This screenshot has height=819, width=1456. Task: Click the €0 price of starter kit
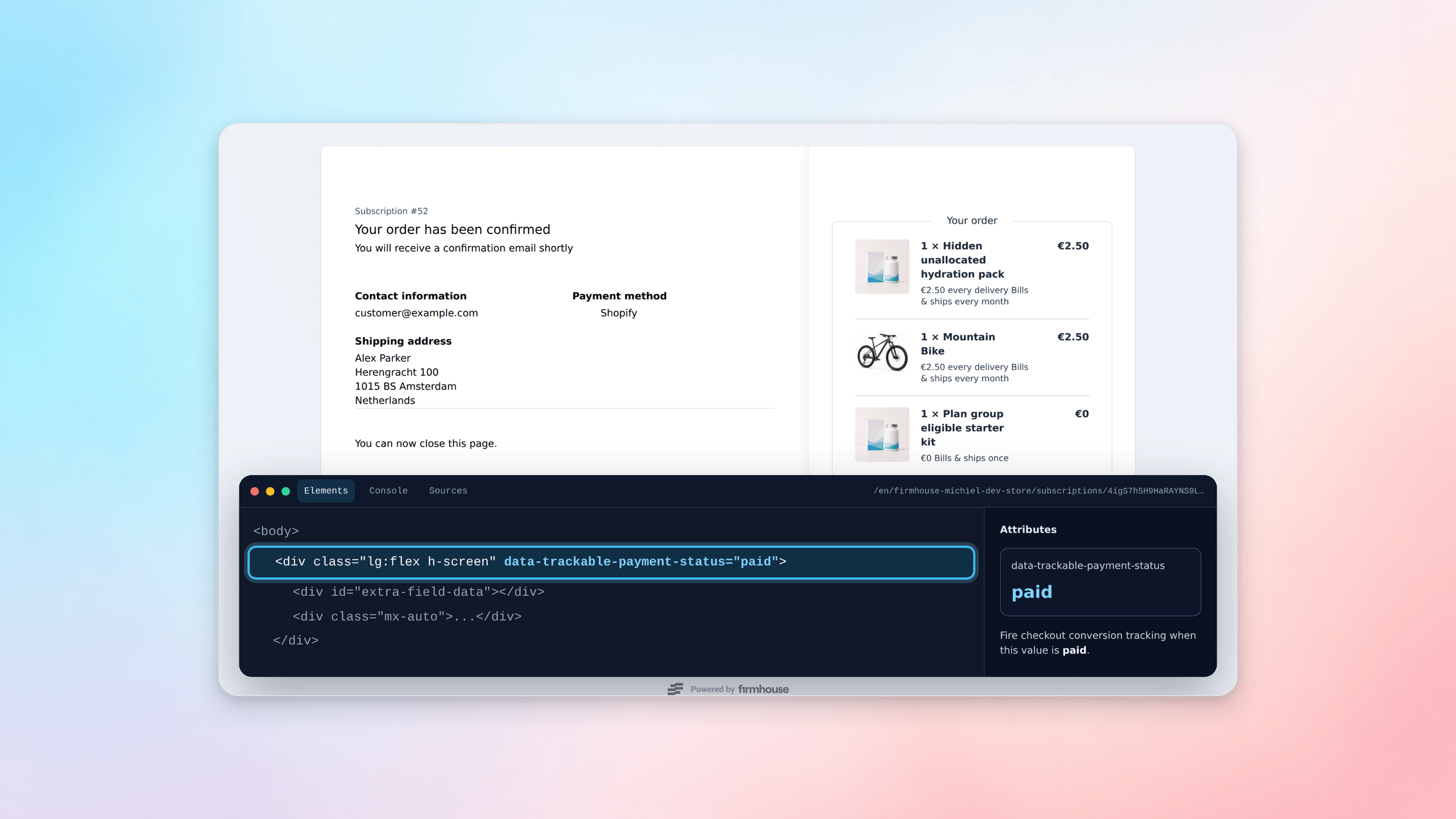pos(1081,414)
